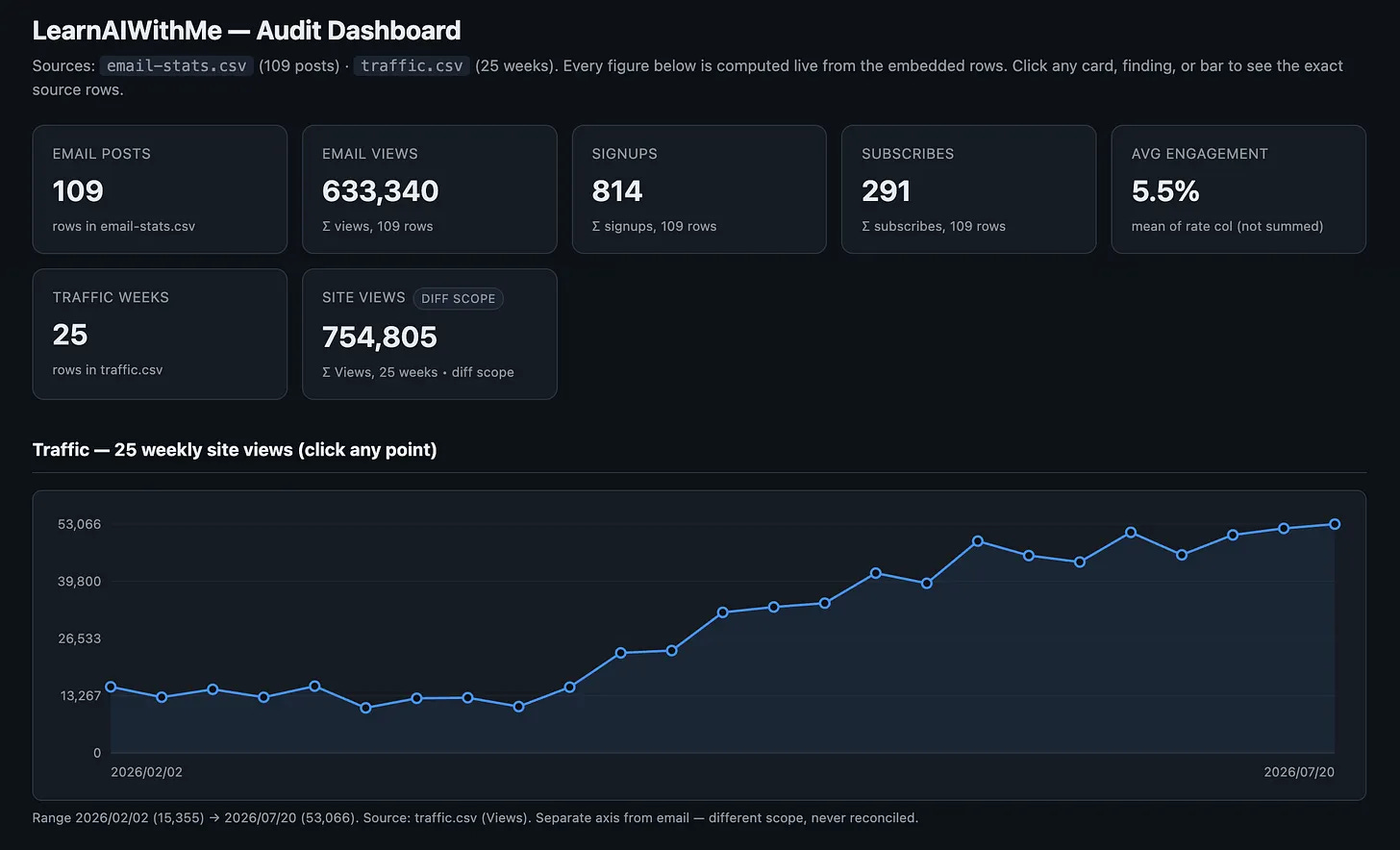Click the email-stats.csv source chip
This screenshot has height=850, width=1400.
click(177, 65)
